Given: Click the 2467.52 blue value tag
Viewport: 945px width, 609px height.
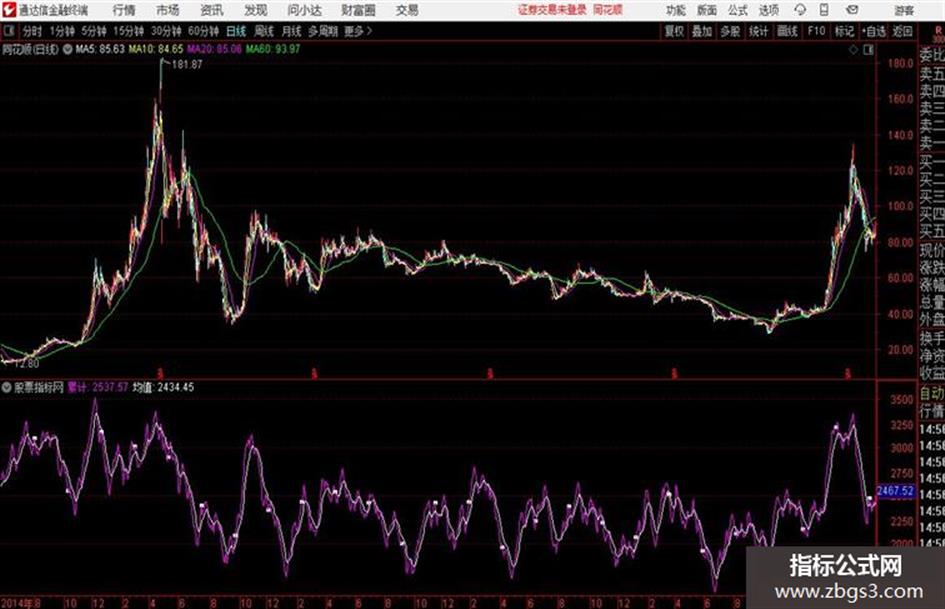Looking at the screenshot, I should pyautogui.click(x=895, y=491).
